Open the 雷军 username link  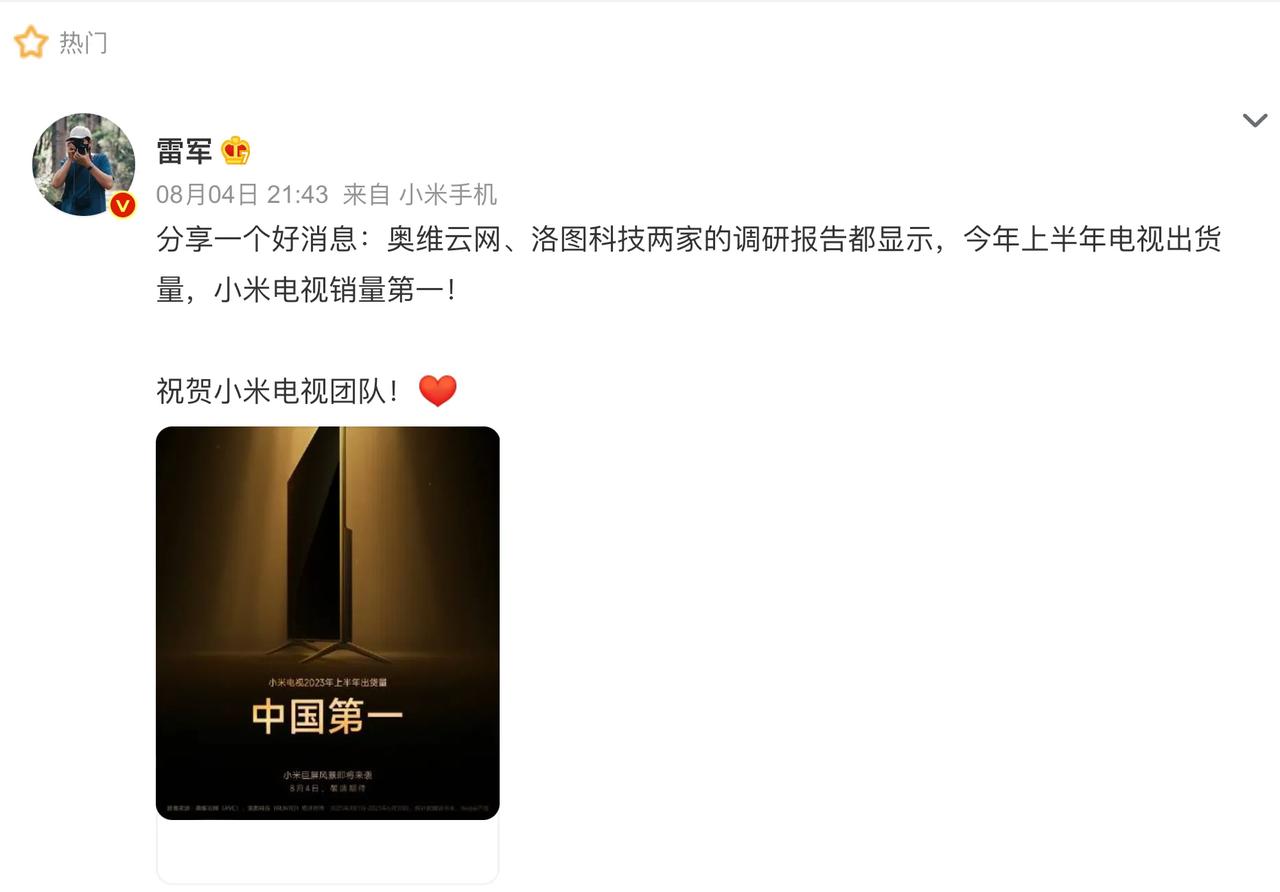tap(184, 151)
